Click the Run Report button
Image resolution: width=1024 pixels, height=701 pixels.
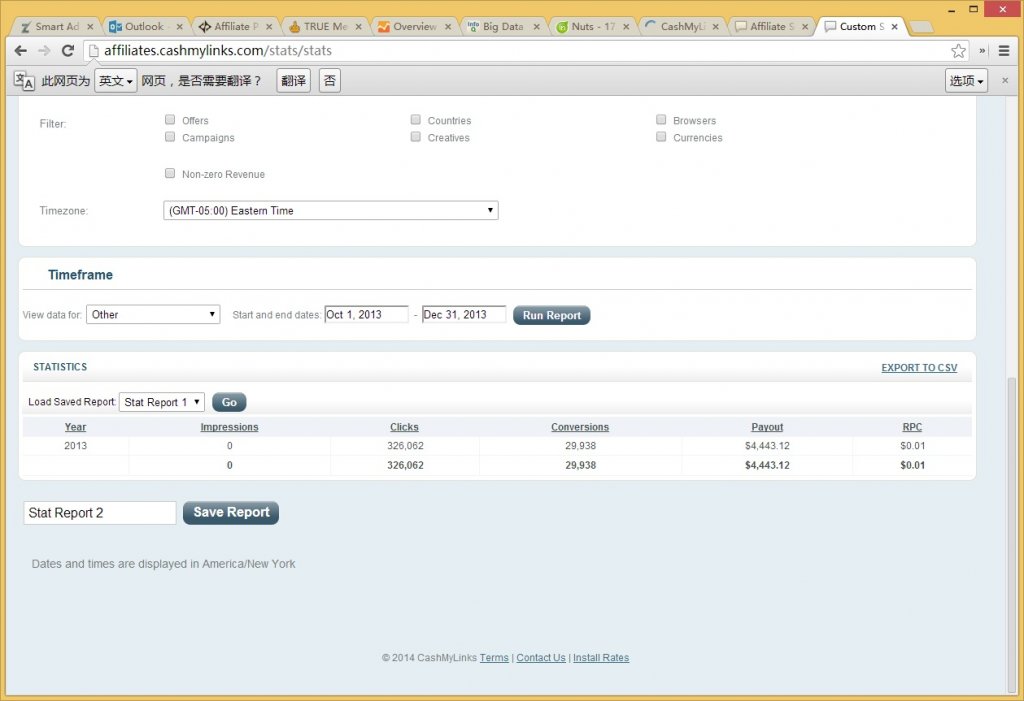[x=551, y=315]
